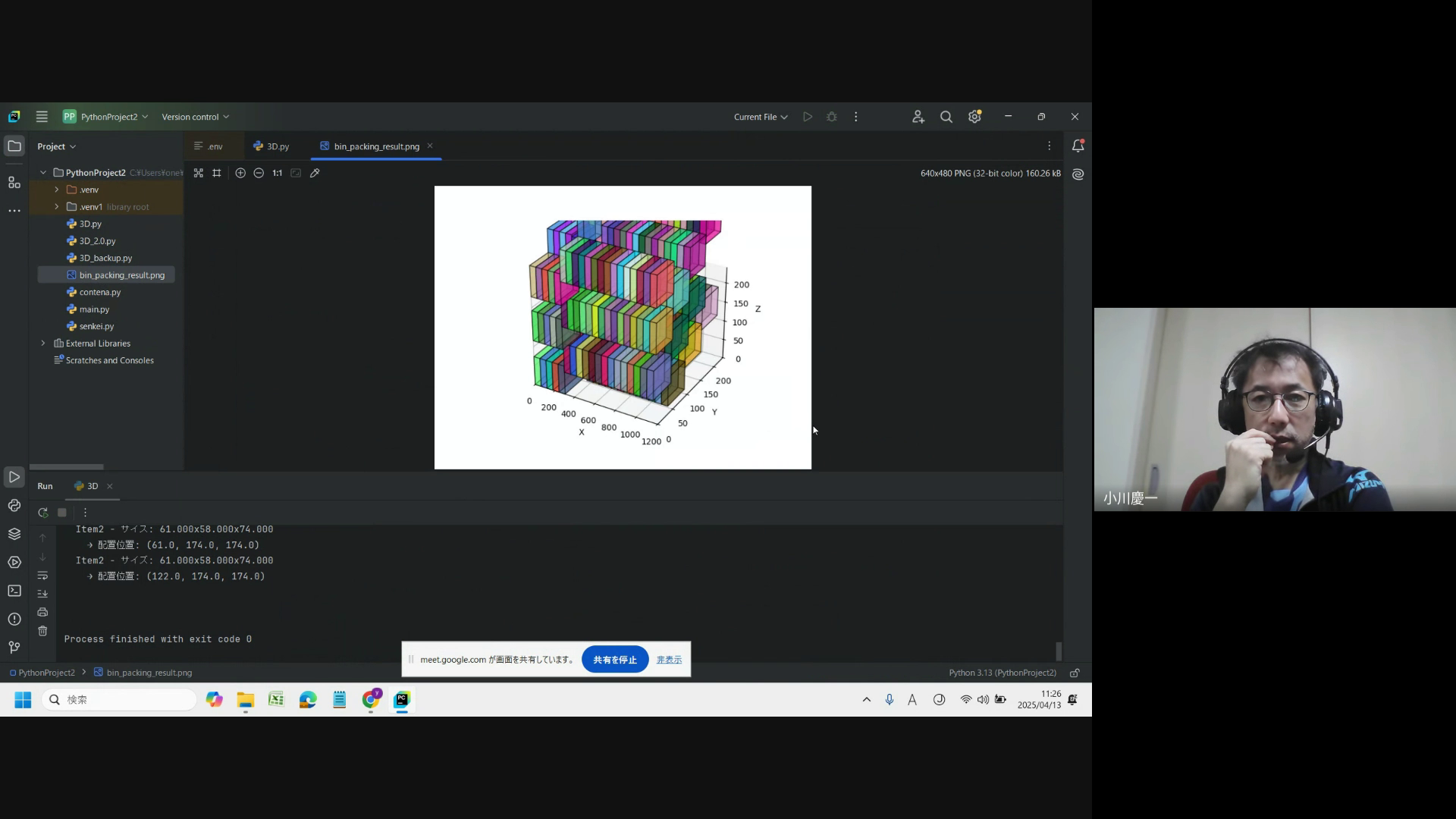The width and height of the screenshot is (1456, 819).
Task: Rerun the 3D script
Action: click(x=43, y=513)
